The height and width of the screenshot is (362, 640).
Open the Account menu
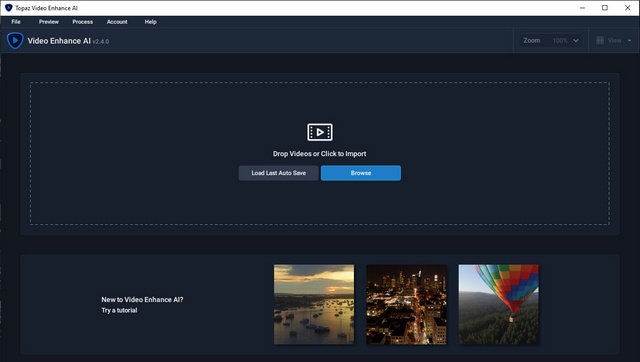coord(117,22)
